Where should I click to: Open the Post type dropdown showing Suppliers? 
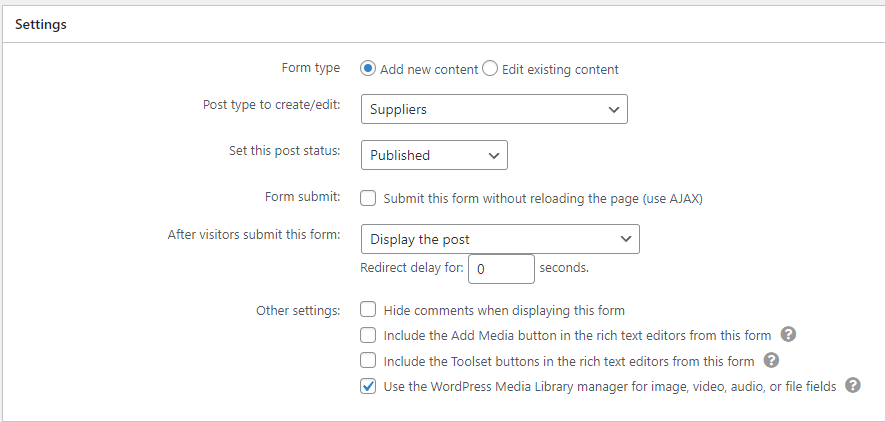coord(494,109)
